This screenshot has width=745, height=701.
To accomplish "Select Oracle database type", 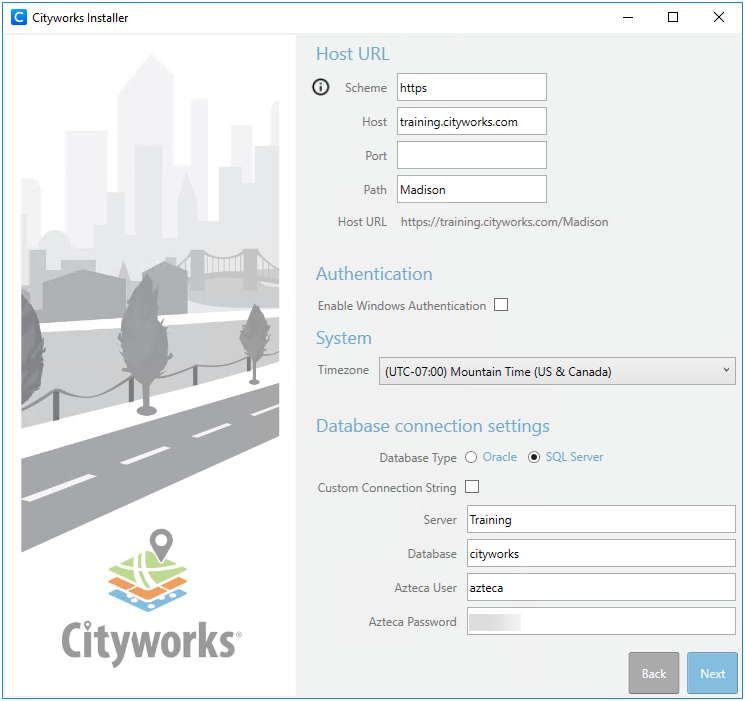I will pyautogui.click(x=471, y=457).
